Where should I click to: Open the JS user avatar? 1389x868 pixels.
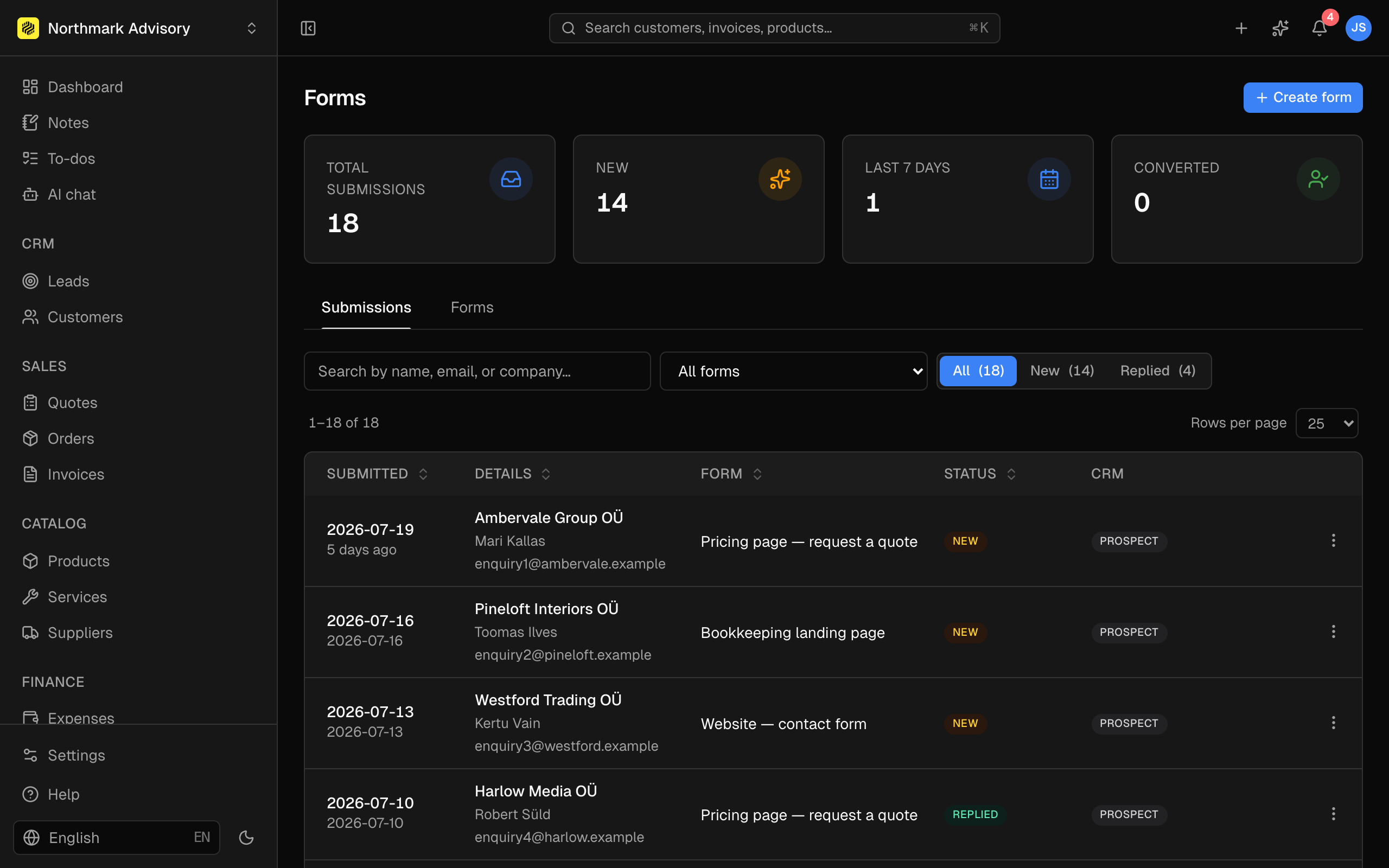click(x=1358, y=28)
